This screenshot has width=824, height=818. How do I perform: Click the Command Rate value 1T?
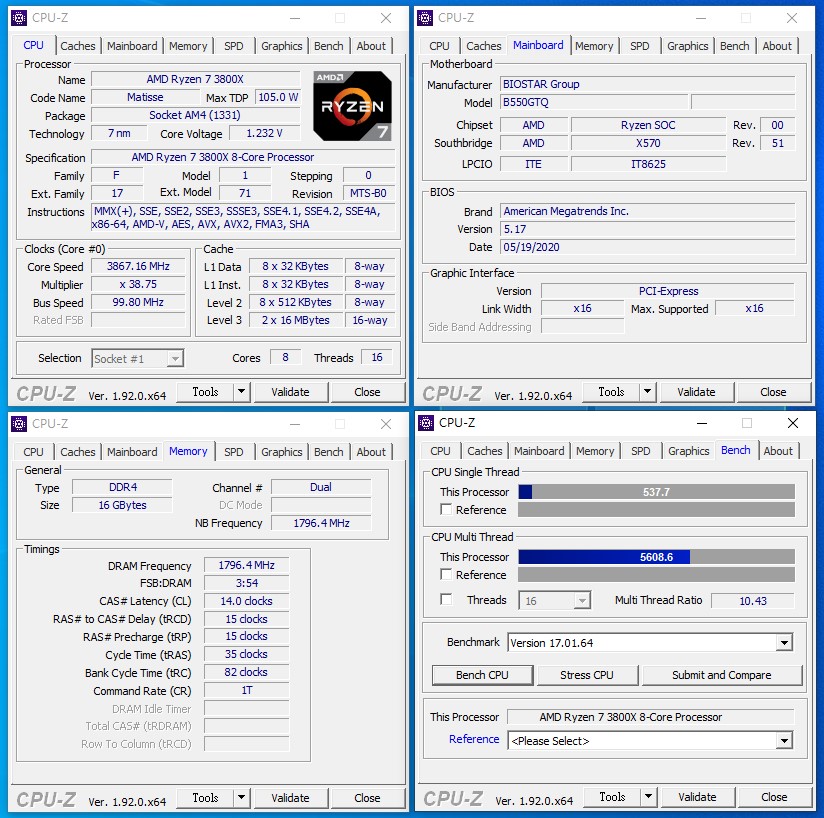(246, 690)
